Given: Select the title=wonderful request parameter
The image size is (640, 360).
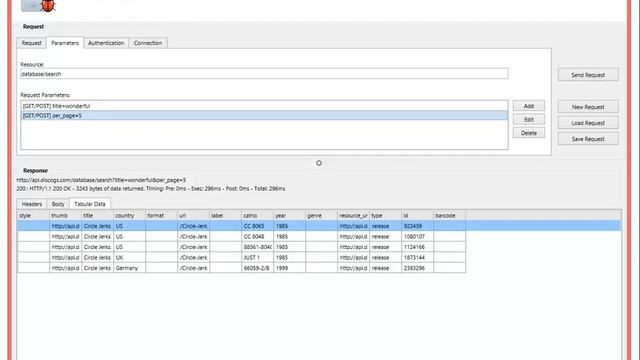Looking at the screenshot, I should [x=264, y=106].
